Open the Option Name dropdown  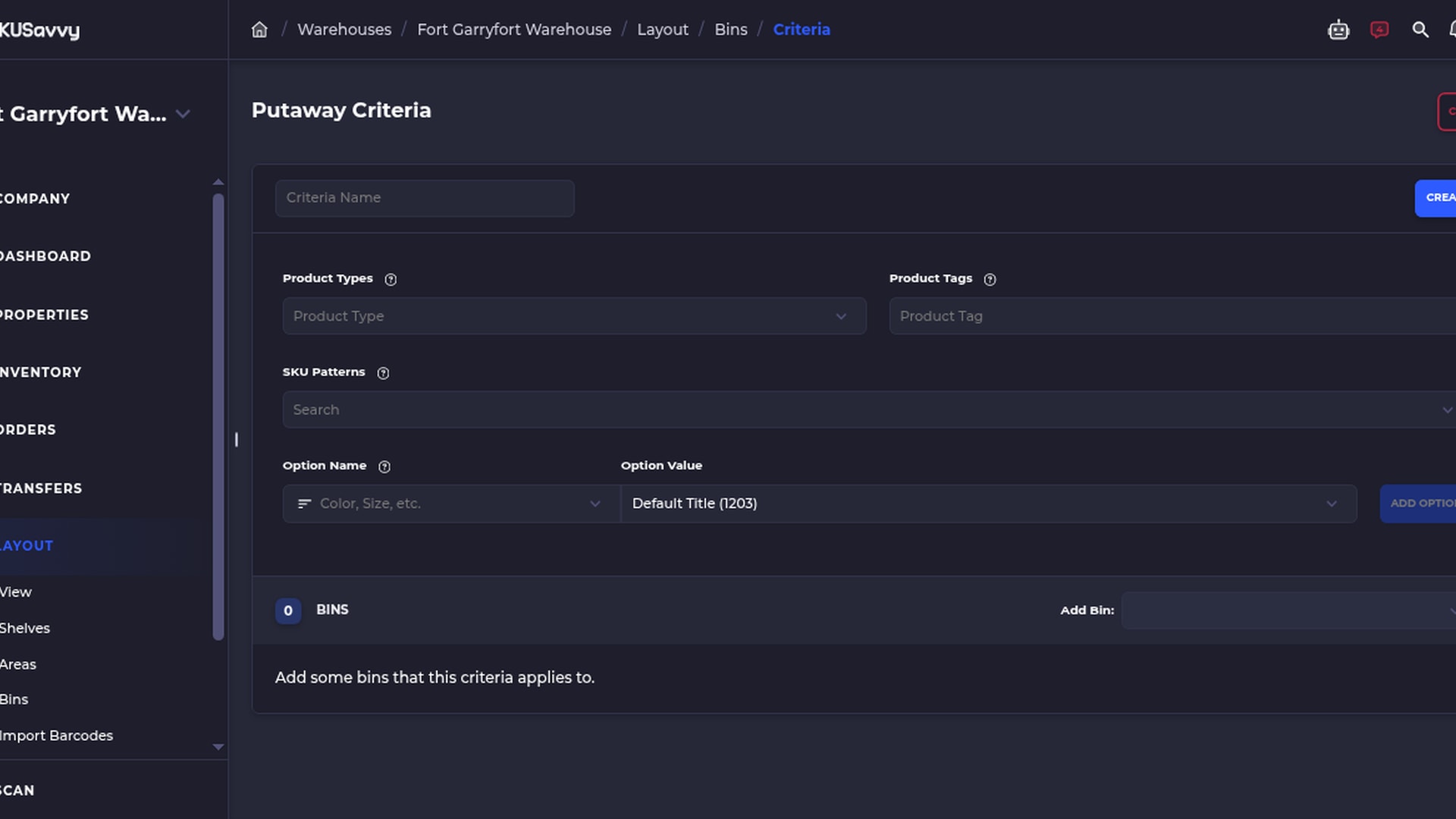451,504
